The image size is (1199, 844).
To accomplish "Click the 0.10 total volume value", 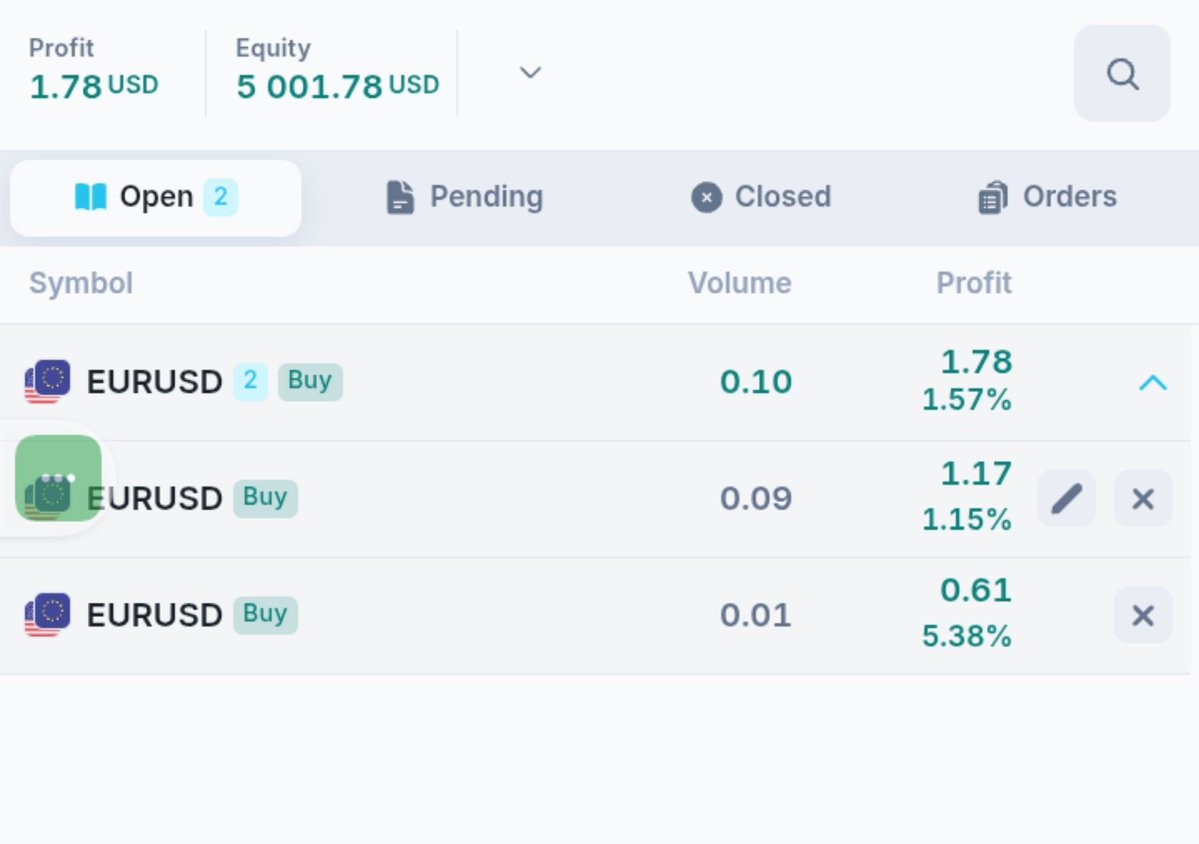I will [755, 381].
